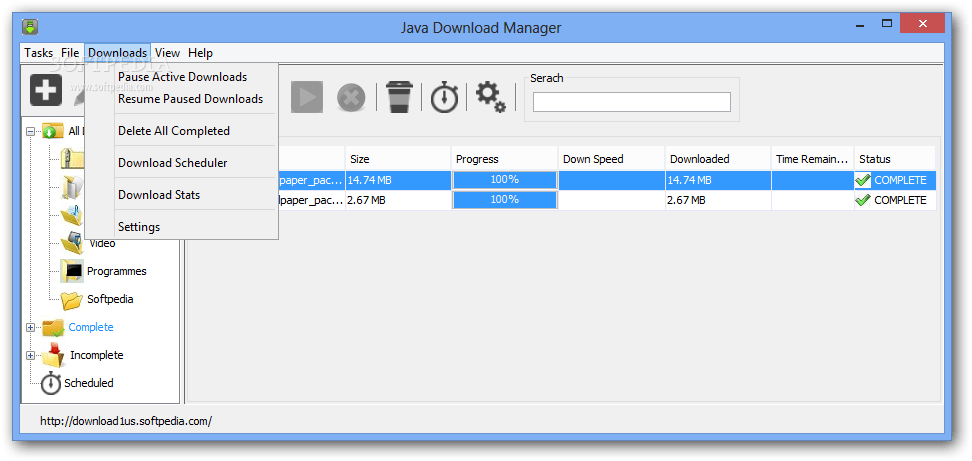Sort by the Downloaded column header
The height and width of the screenshot is (461, 972).
(718, 159)
